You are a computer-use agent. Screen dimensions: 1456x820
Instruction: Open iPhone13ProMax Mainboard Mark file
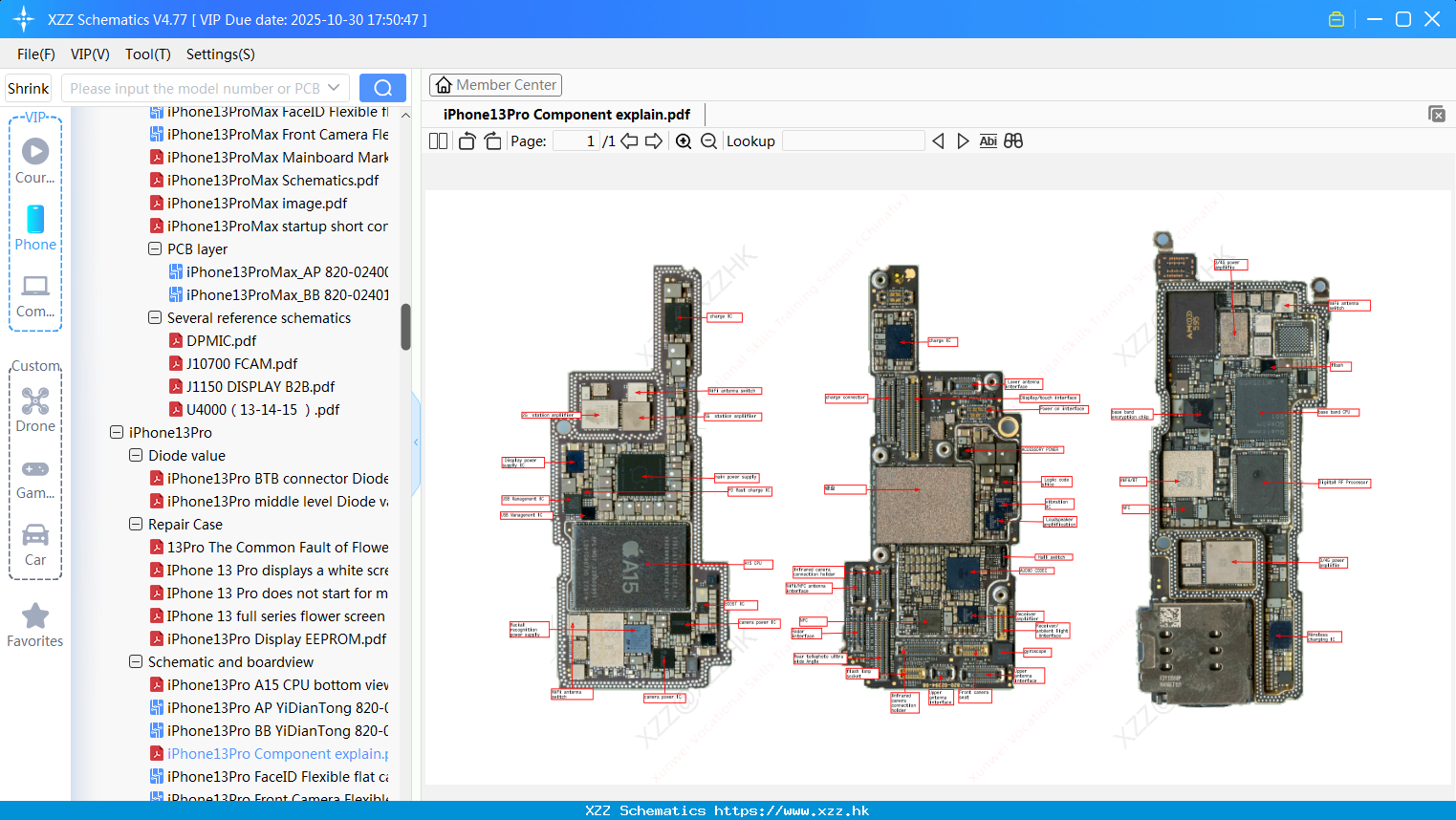[277, 157]
